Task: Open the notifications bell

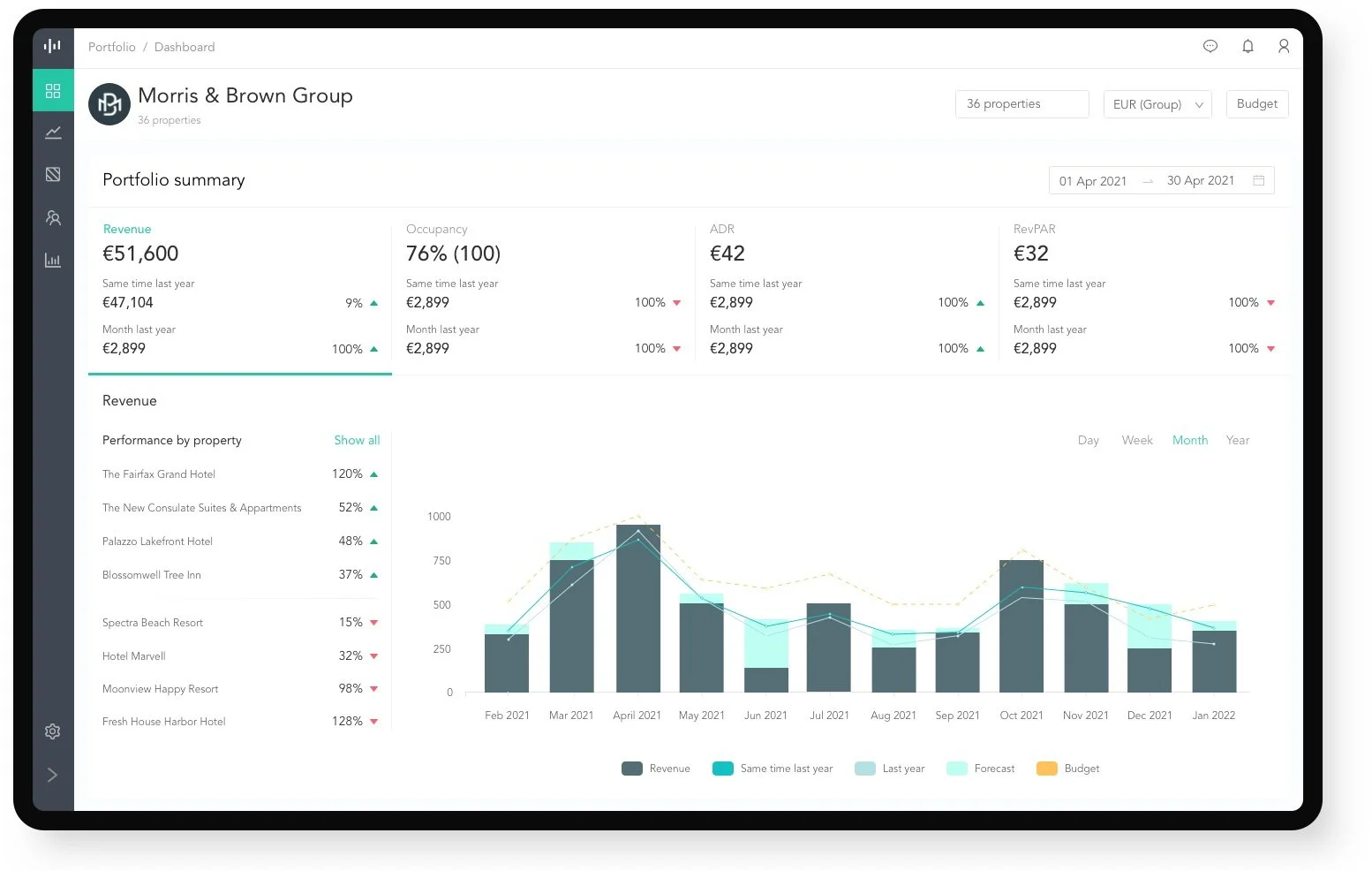Action: [1248, 46]
